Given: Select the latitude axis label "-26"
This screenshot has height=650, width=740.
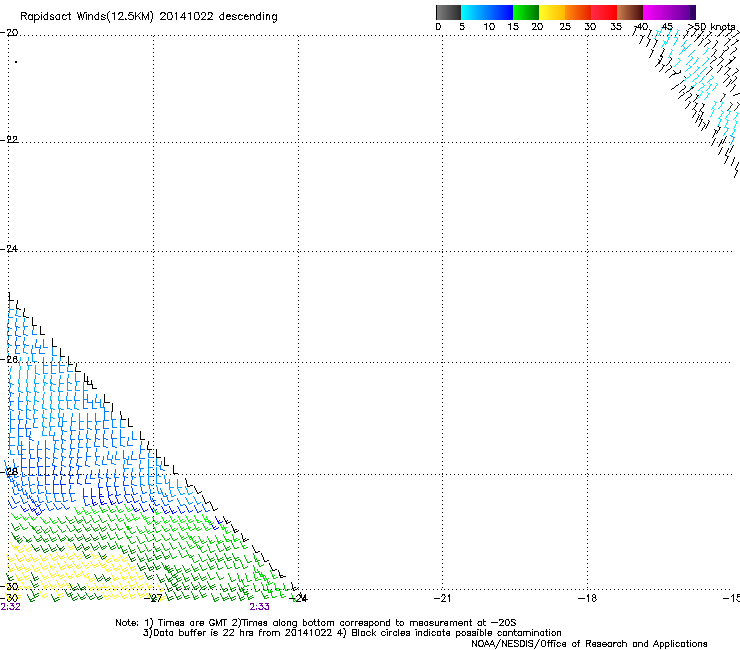Looking at the screenshot, I should point(9,360).
